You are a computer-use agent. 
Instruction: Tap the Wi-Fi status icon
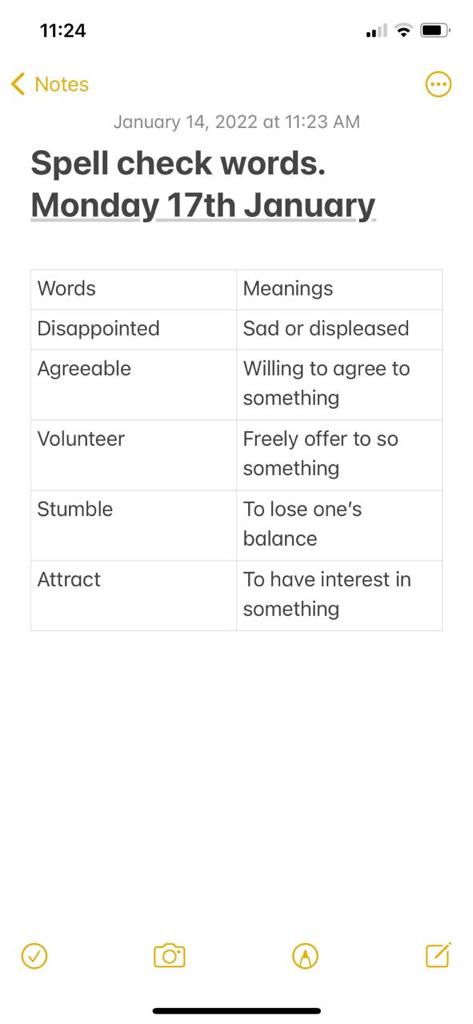tap(405, 30)
